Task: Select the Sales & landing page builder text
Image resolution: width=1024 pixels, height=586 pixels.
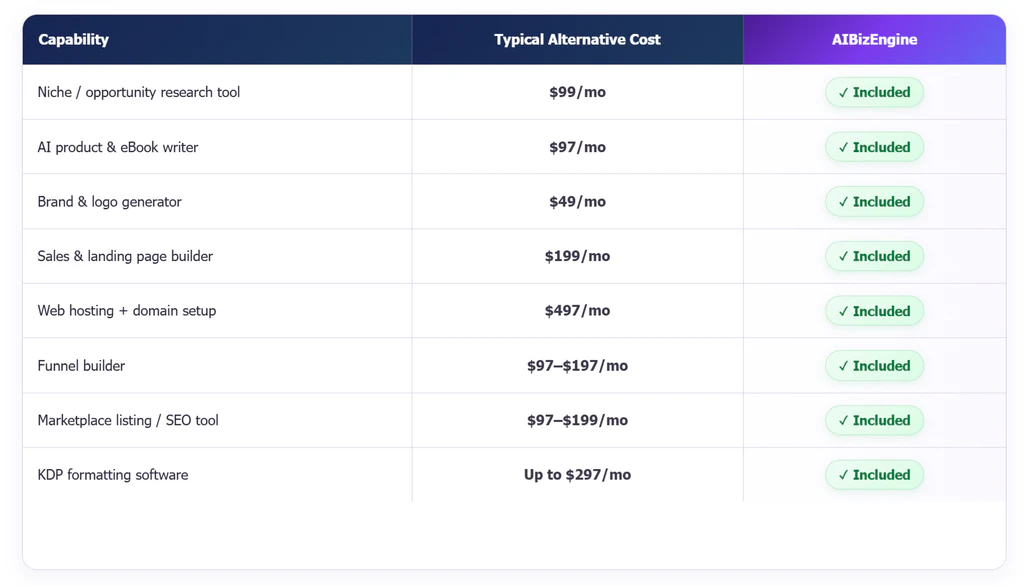Action: (x=125, y=256)
